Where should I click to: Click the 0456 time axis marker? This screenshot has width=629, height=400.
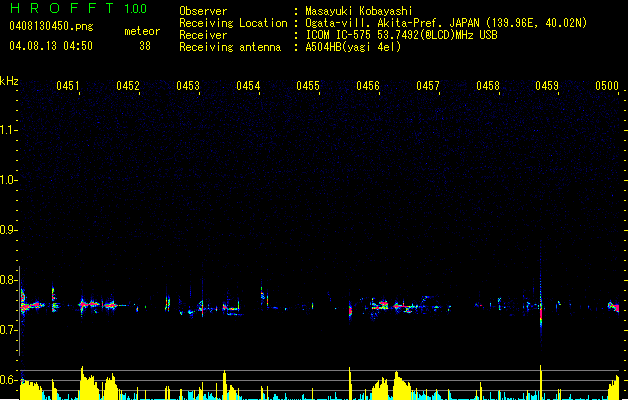point(368,86)
